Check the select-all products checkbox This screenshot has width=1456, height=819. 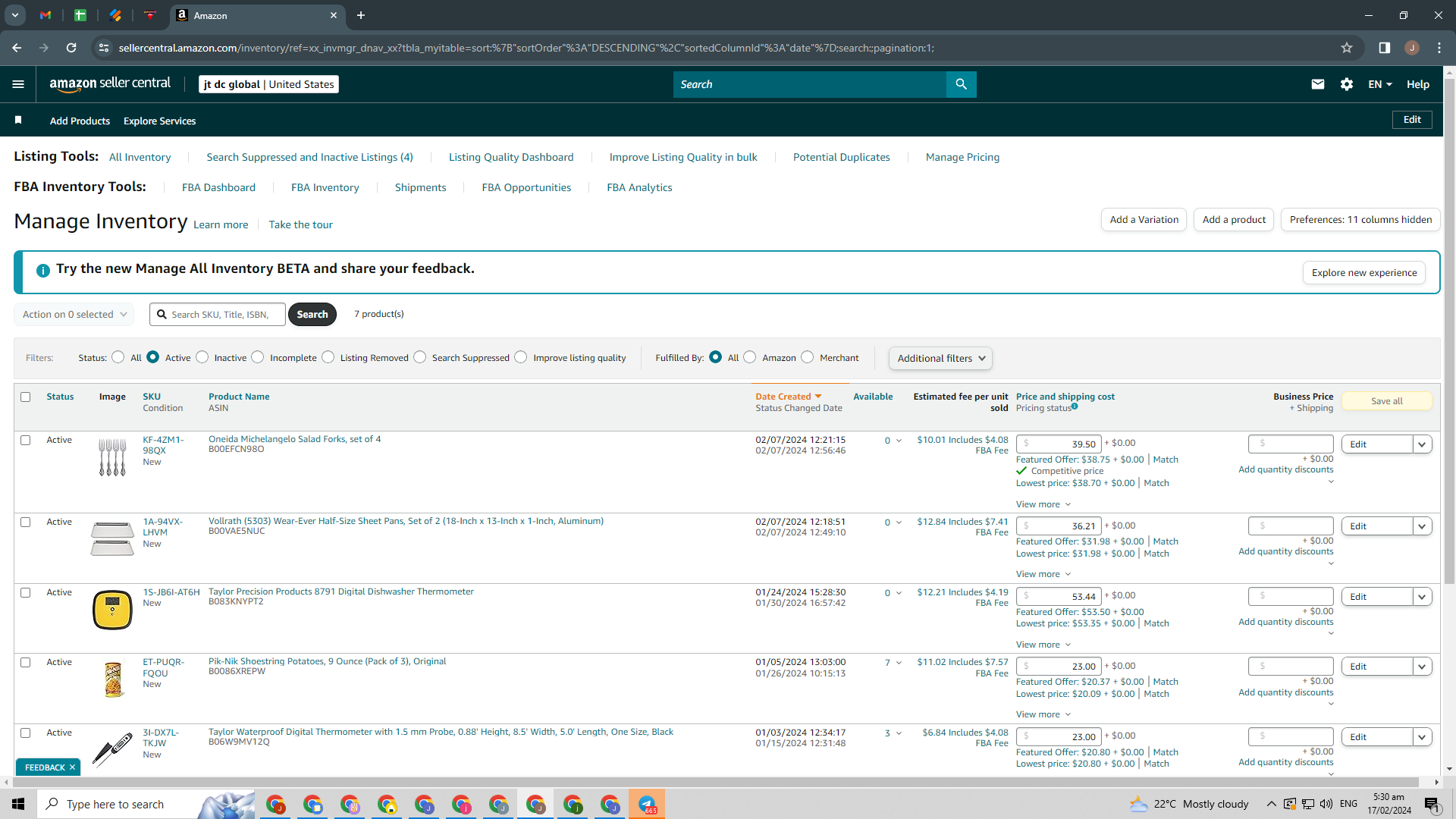(26, 397)
